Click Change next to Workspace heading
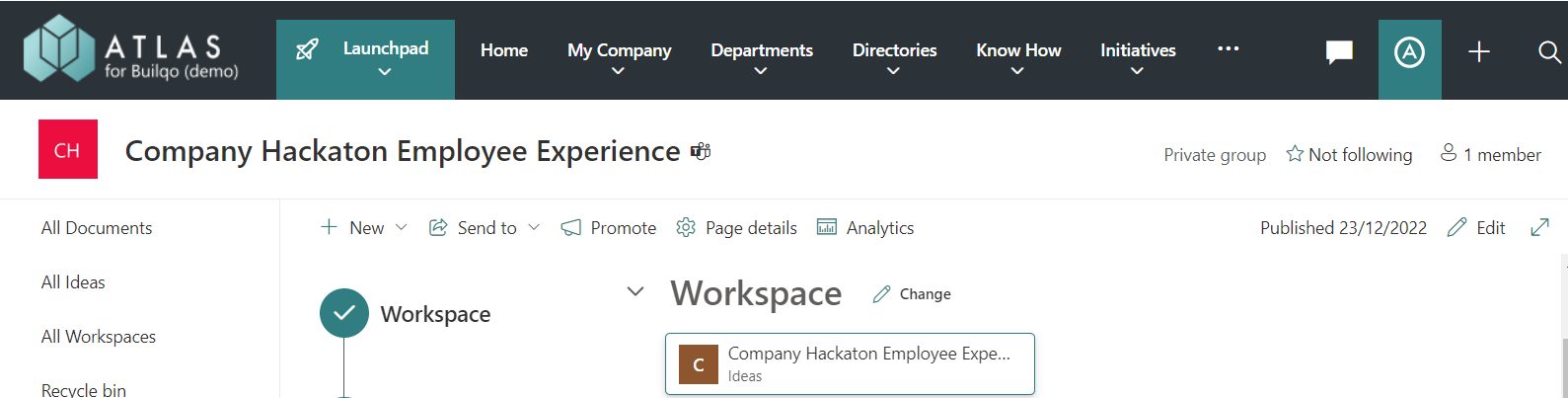This screenshot has height=398, width=1568. 912,294
